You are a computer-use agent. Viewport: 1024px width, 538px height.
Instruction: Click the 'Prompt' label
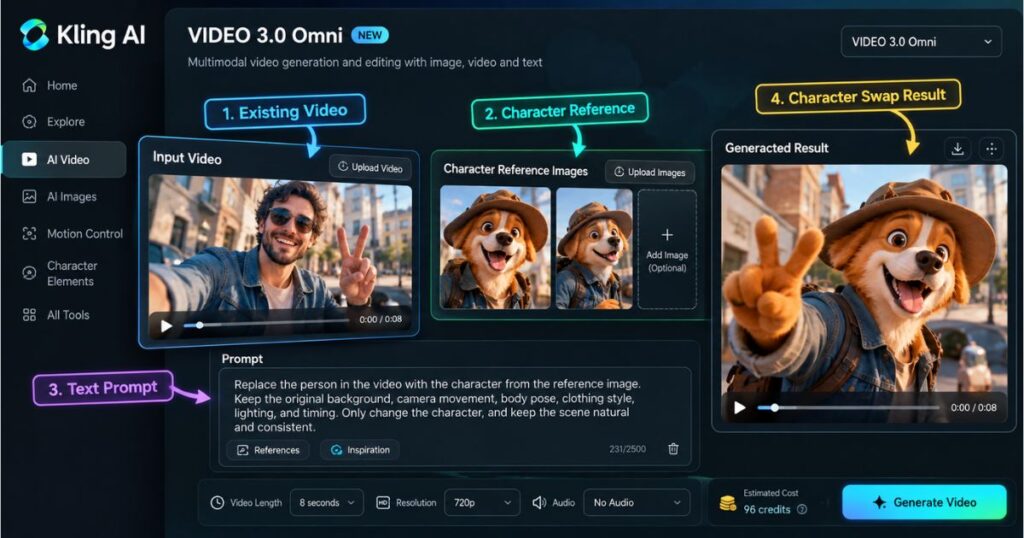242,358
